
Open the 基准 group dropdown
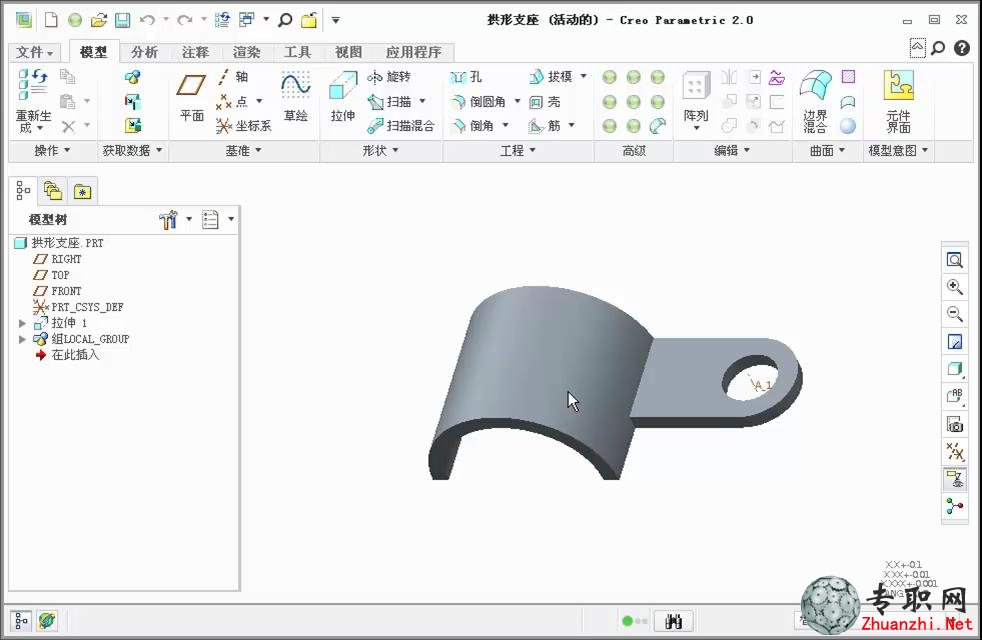tap(244, 150)
